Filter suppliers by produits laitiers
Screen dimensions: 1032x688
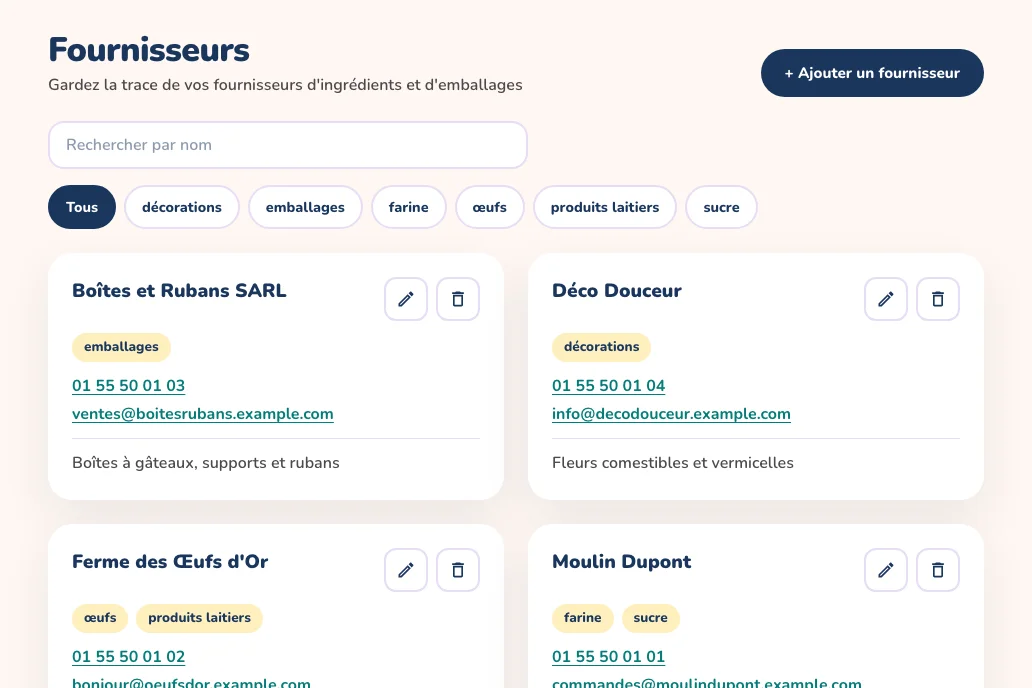point(605,207)
